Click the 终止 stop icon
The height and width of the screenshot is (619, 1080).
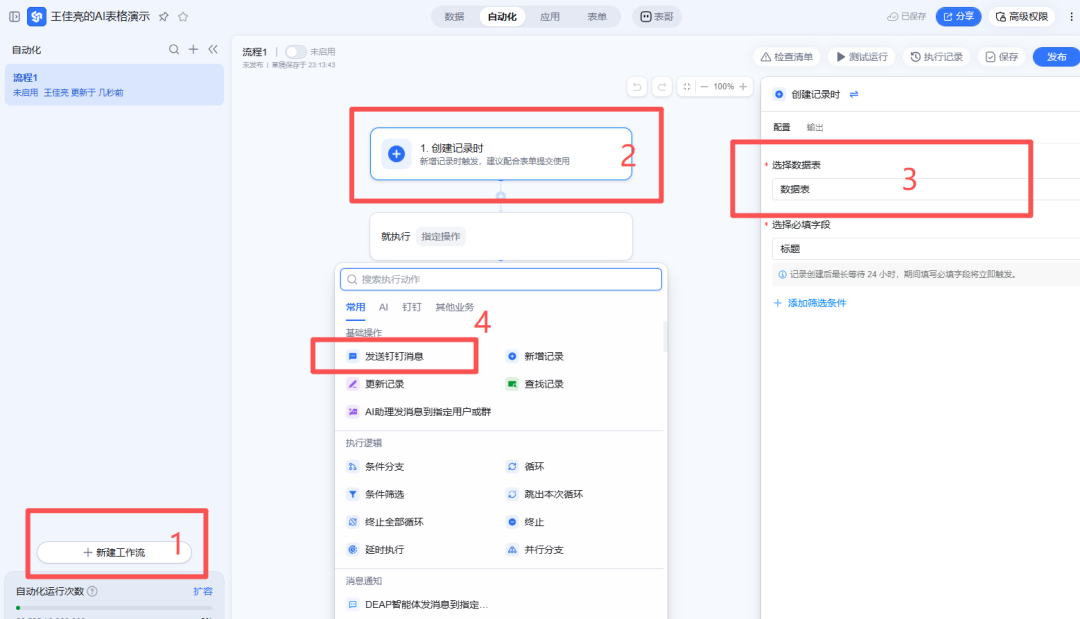[512, 522]
